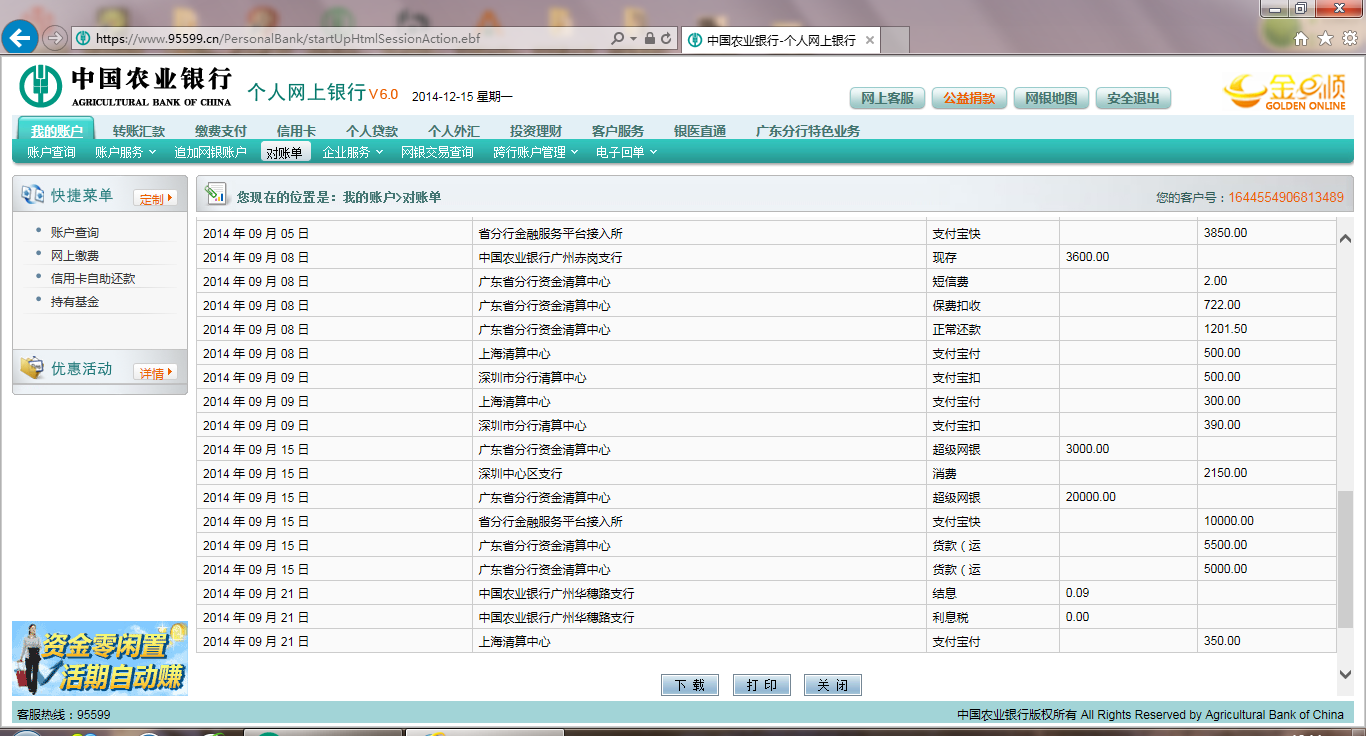The width and height of the screenshot is (1366, 736).
Task: Click the 下载 button
Action: tap(690, 685)
